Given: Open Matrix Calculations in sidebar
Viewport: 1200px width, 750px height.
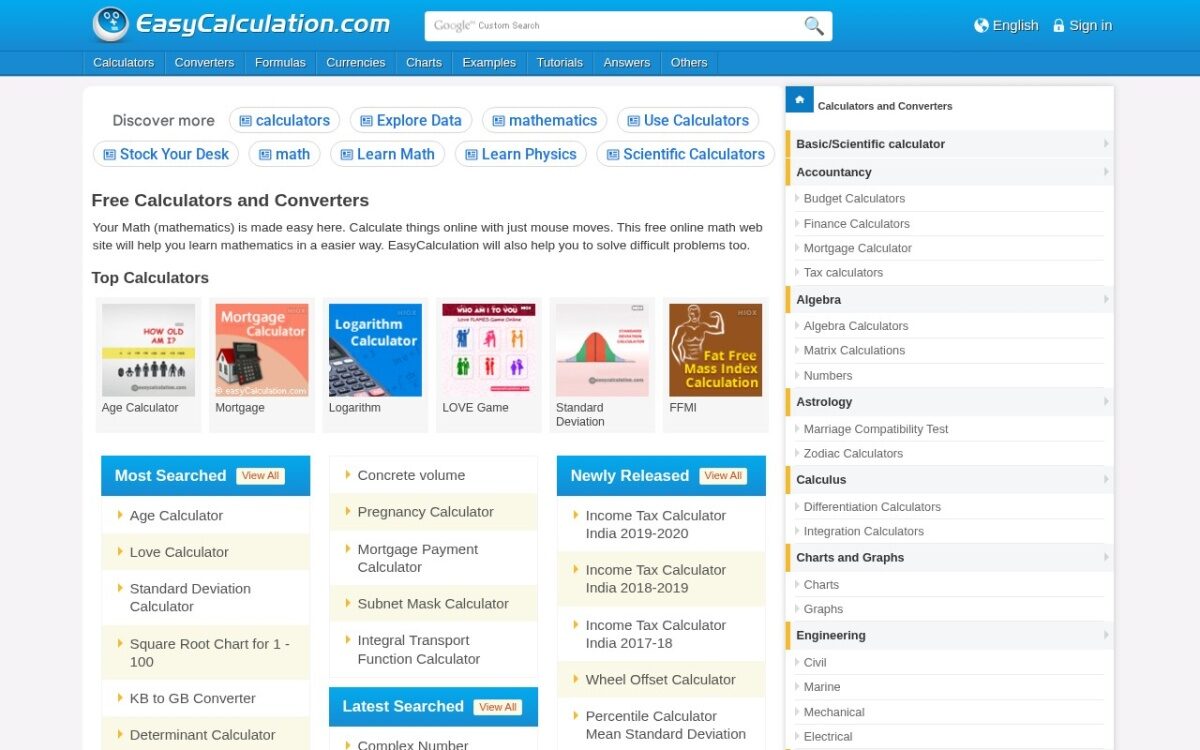Looking at the screenshot, I should coord(854,351).
